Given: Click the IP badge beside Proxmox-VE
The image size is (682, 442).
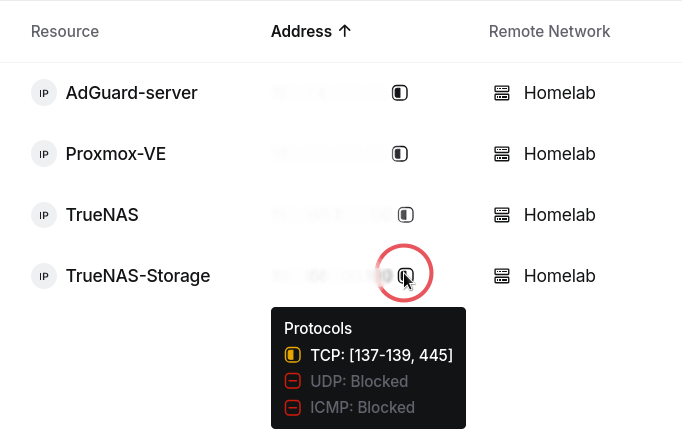Looking at the screenshot, I should (44, 154).
